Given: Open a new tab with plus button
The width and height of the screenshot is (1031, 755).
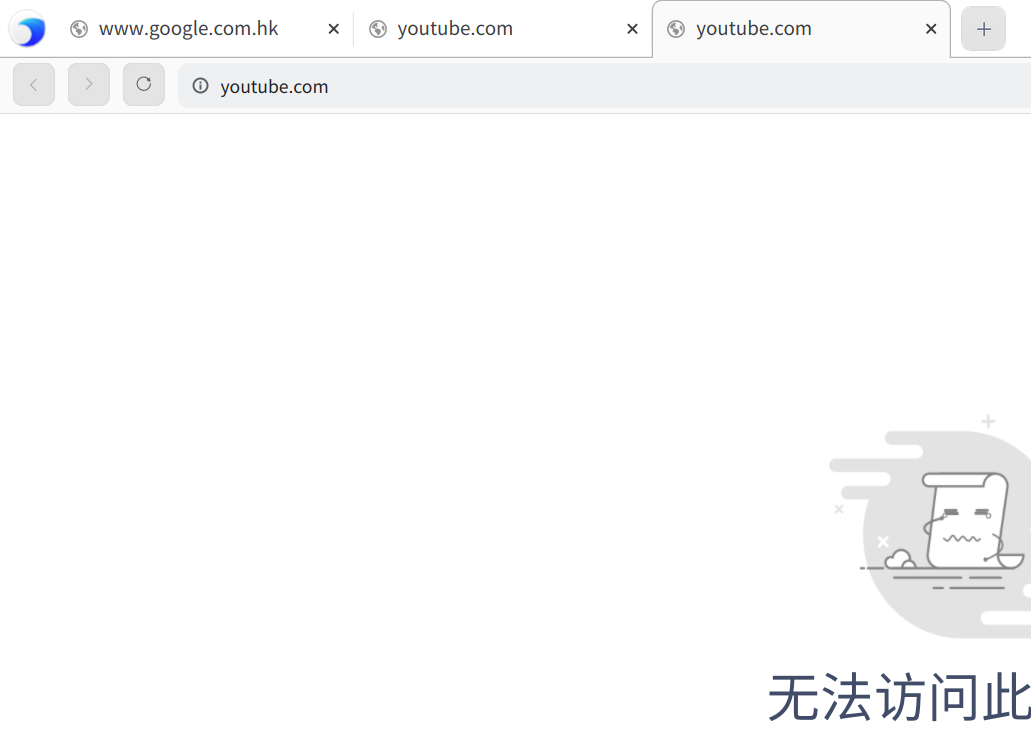Looking at the screenshot, I should 983,29.
